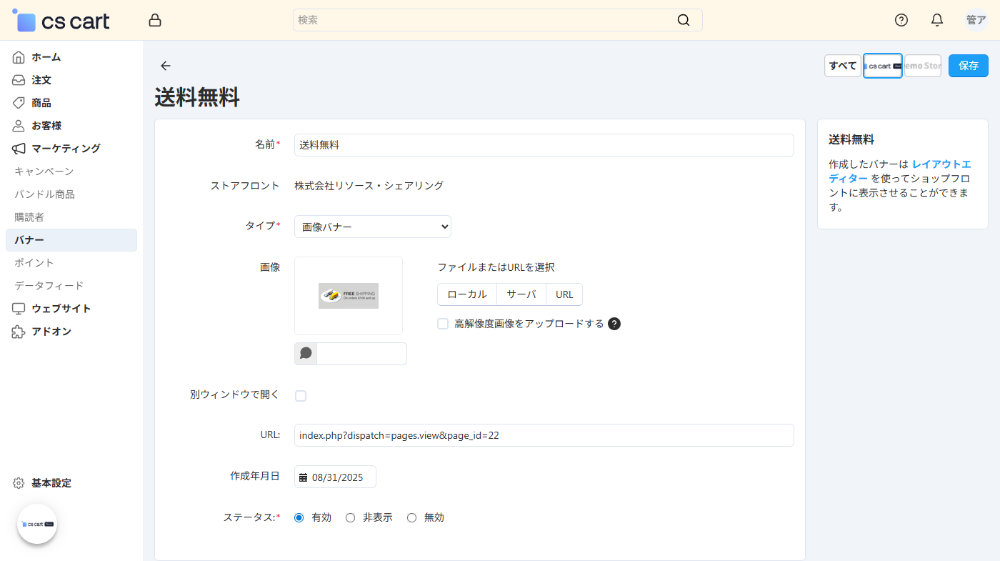Click the 保存 save button
This screenshot has width=1000, height=561.
[968, 66]
